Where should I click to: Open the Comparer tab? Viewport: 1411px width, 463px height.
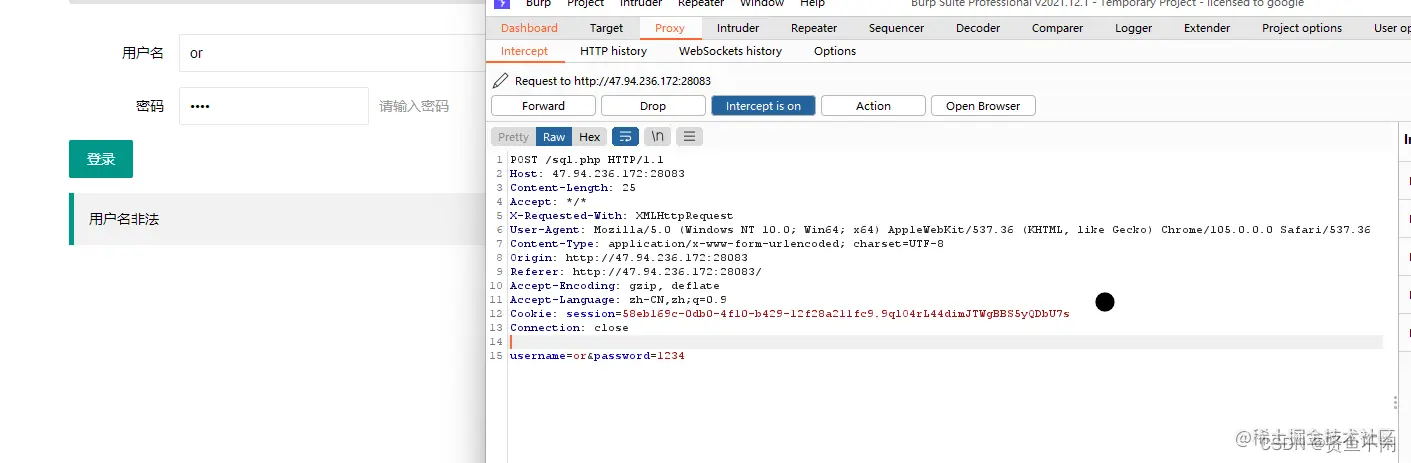(1057, 28)
